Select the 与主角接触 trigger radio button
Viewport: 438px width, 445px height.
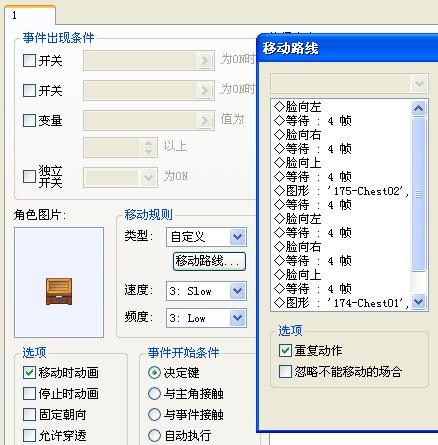(x=154, y=393)
